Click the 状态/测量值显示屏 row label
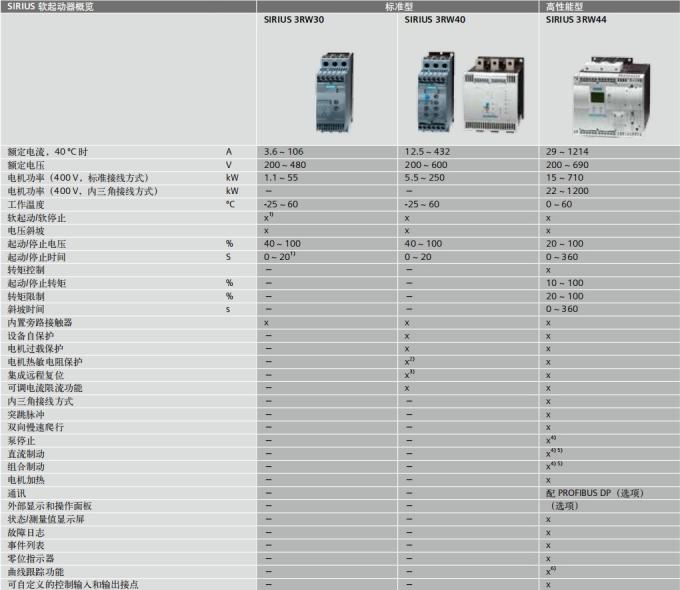This screenshot has width=680, height=590. [46, 519]
